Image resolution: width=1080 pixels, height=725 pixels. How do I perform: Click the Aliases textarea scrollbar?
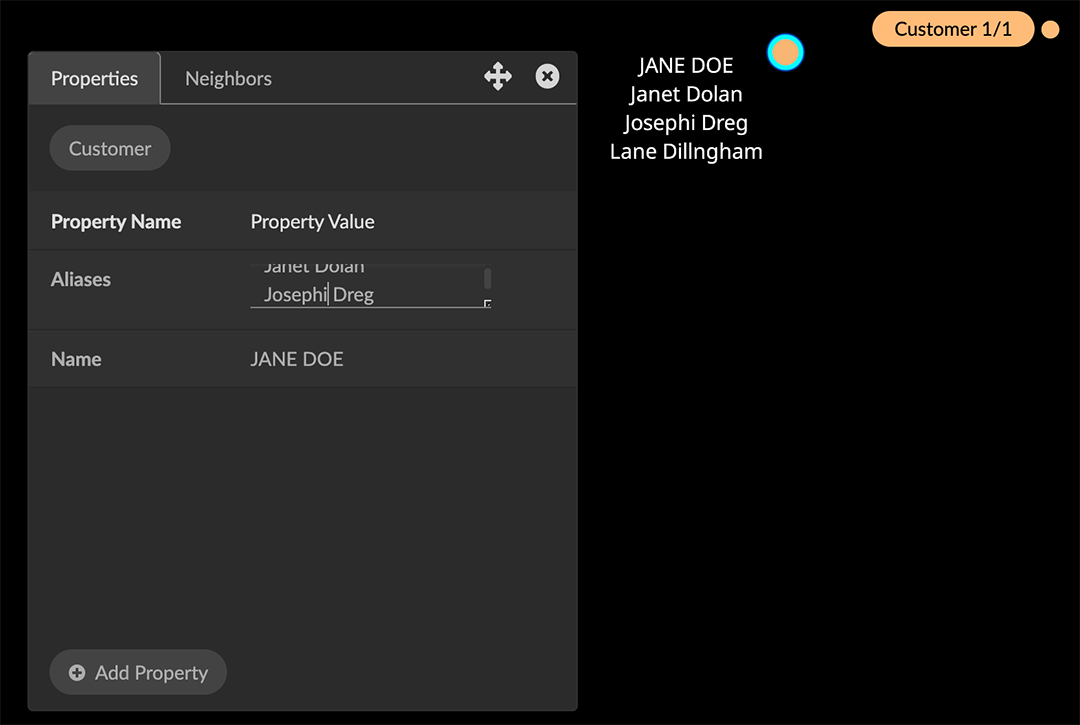tap(487, 278)
